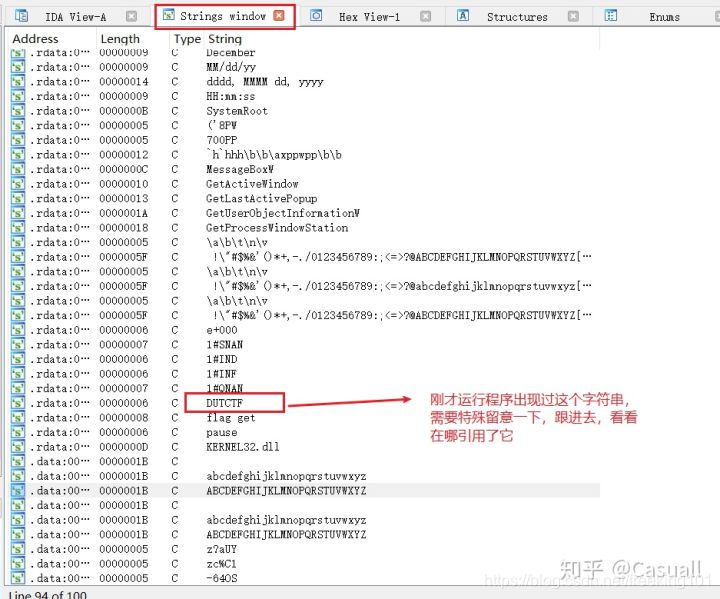
Task: Close the IDA View-A tab
Action: coord(131,17)
